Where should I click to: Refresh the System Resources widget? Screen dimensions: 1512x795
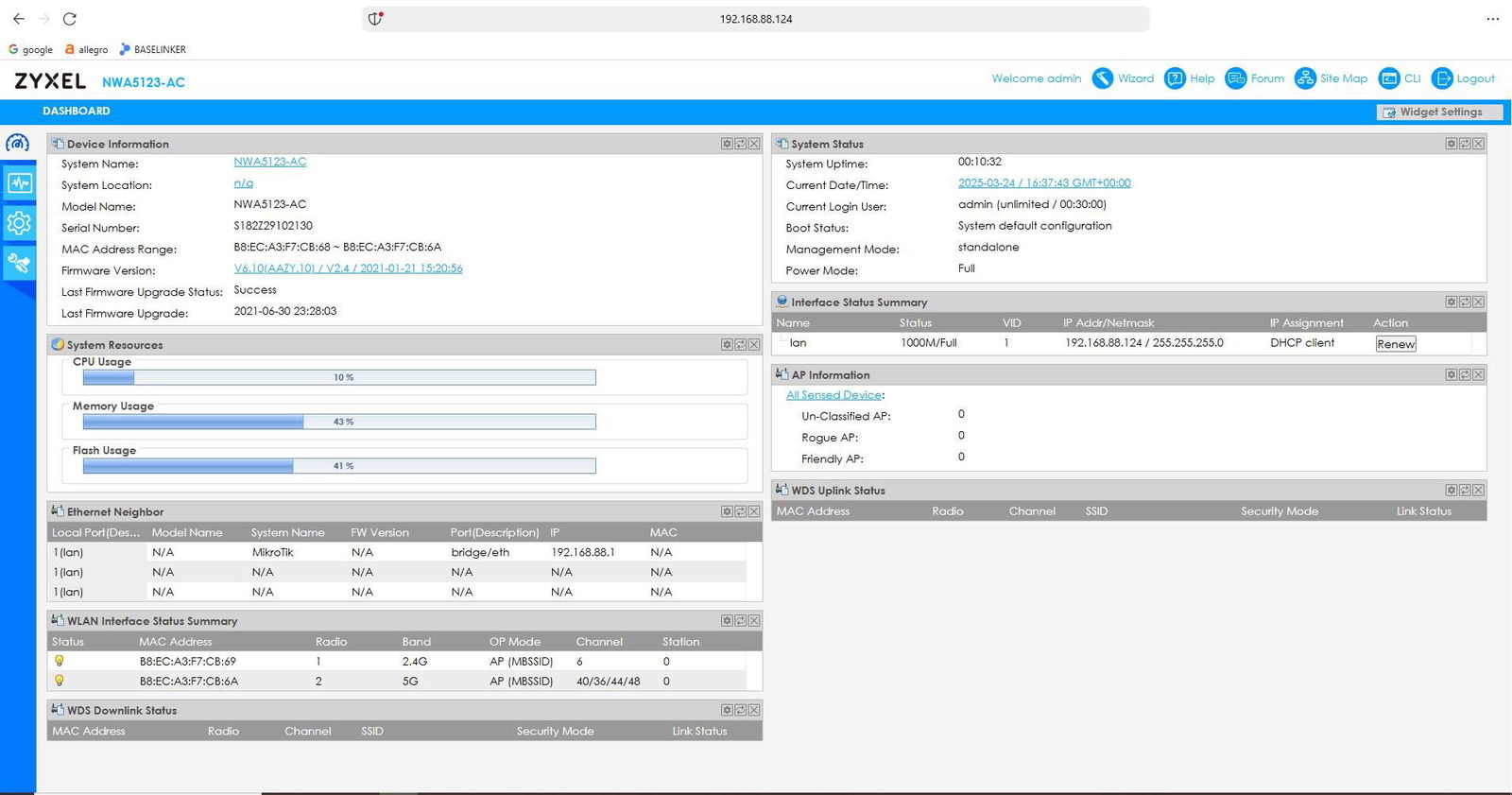tap(740, 345)
